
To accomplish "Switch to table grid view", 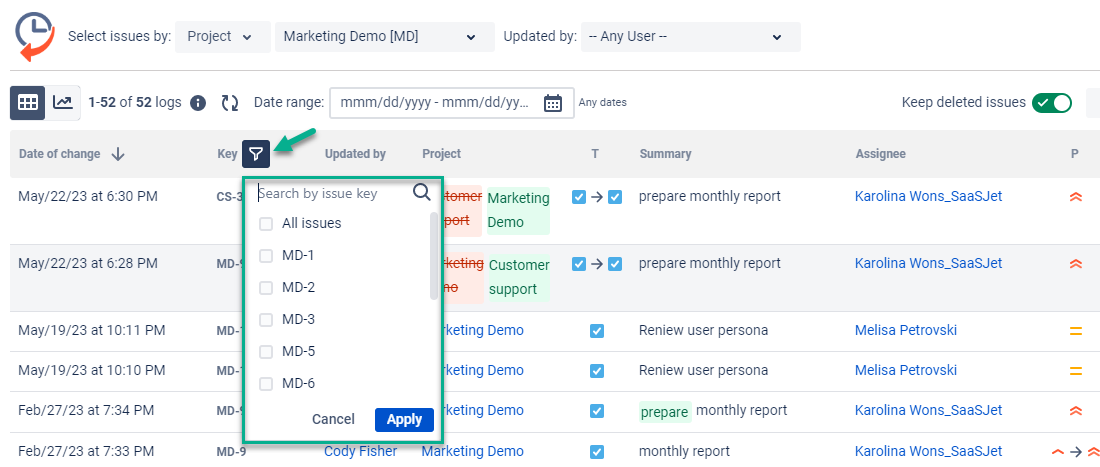I will (28, 102).
